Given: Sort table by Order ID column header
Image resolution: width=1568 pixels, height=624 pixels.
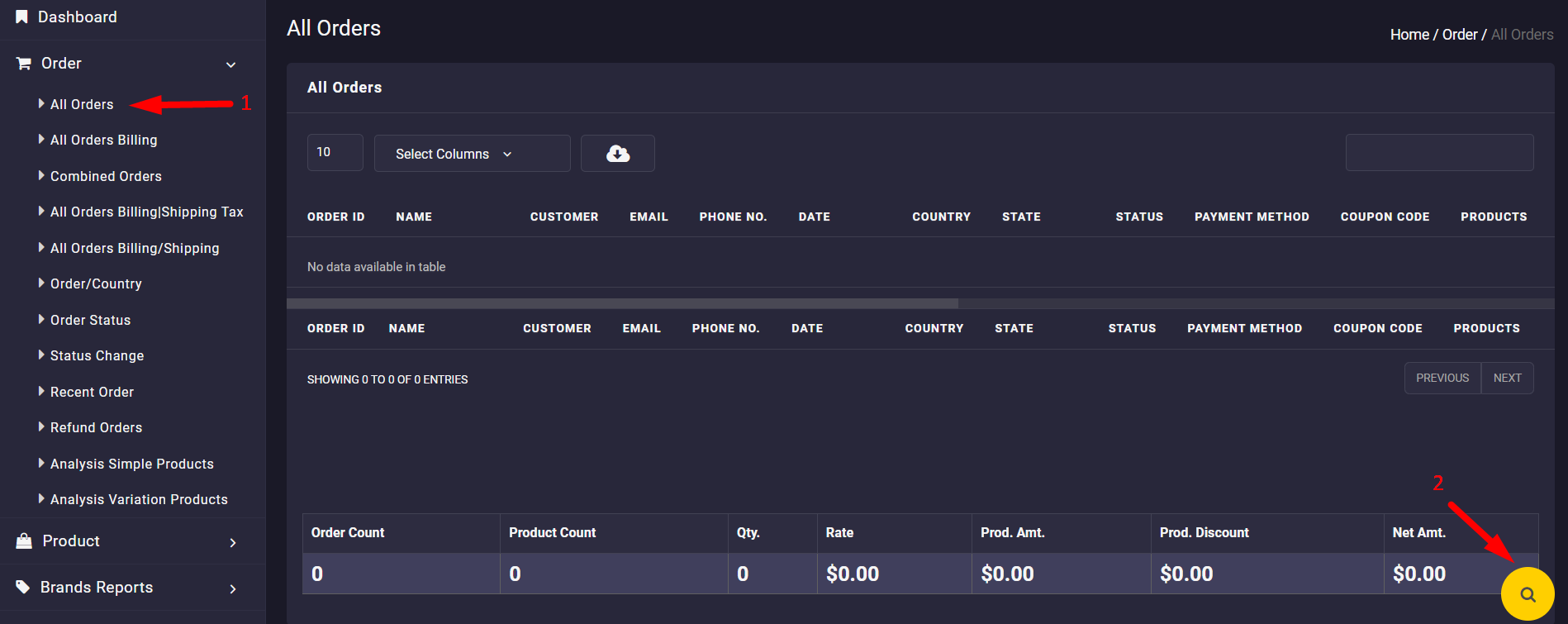Looking at the screenshot, I should pos(335,217).
